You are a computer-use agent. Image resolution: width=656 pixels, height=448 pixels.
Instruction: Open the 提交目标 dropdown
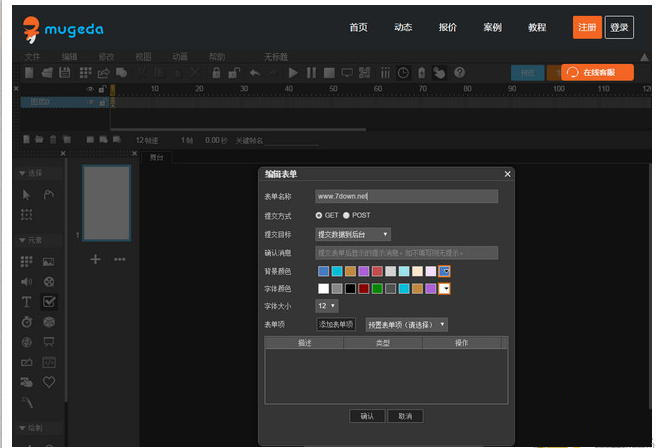(353, 234)
